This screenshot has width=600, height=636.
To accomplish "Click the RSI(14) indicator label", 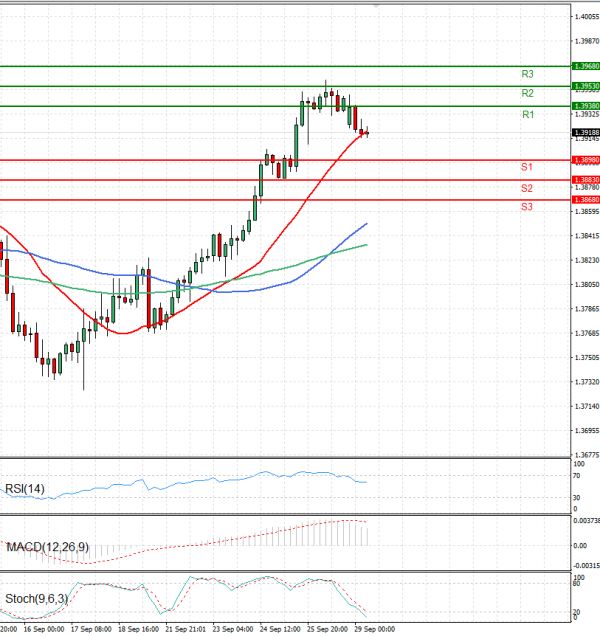I will point(25,489).
